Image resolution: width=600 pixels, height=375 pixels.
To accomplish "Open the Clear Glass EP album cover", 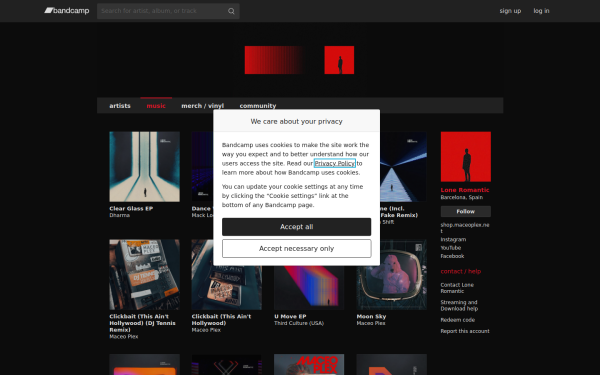I will [x=144, y=167].
